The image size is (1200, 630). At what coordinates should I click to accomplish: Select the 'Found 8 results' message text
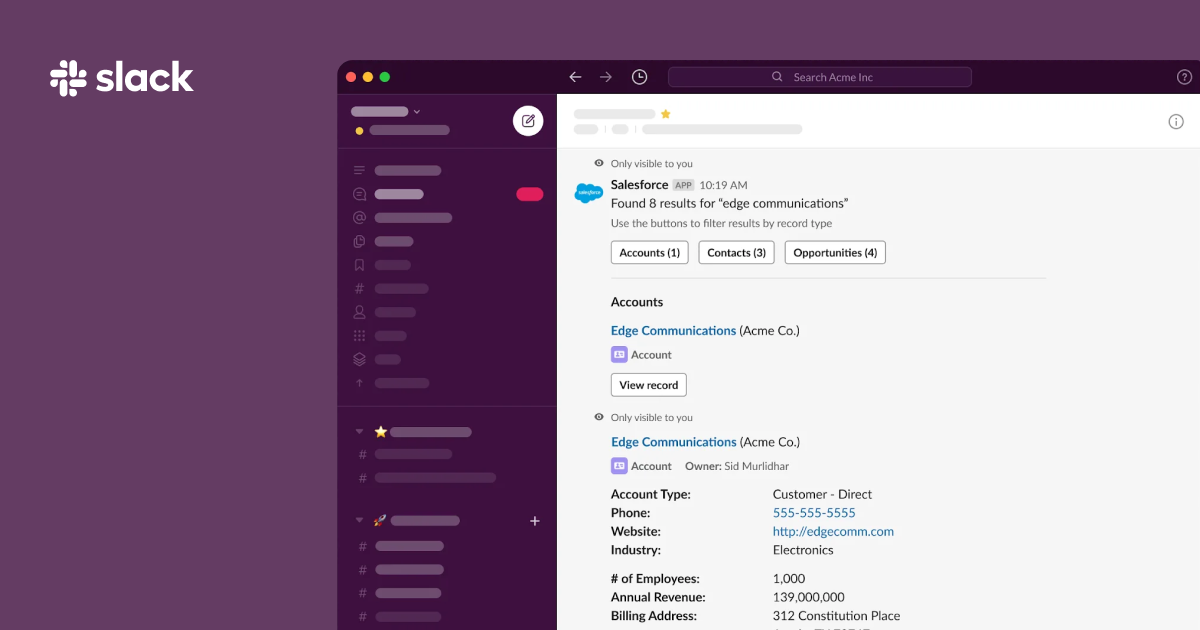tap(729, 203)
